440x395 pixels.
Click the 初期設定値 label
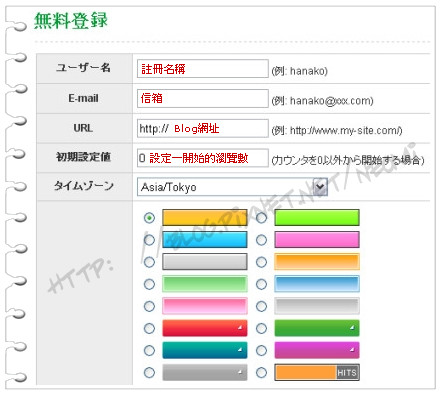point(83,157)
